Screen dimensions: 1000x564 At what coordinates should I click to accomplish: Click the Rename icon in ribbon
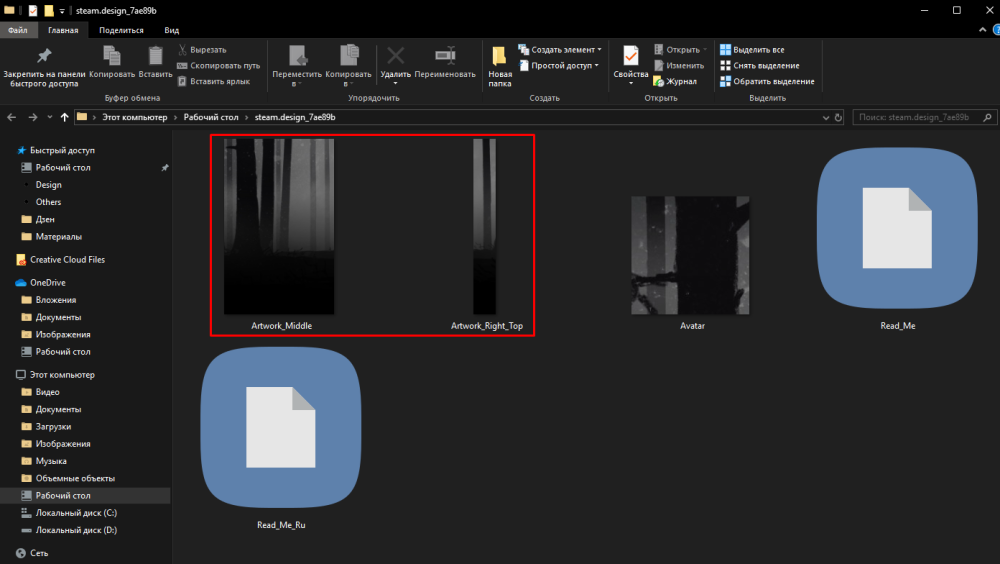445,56
